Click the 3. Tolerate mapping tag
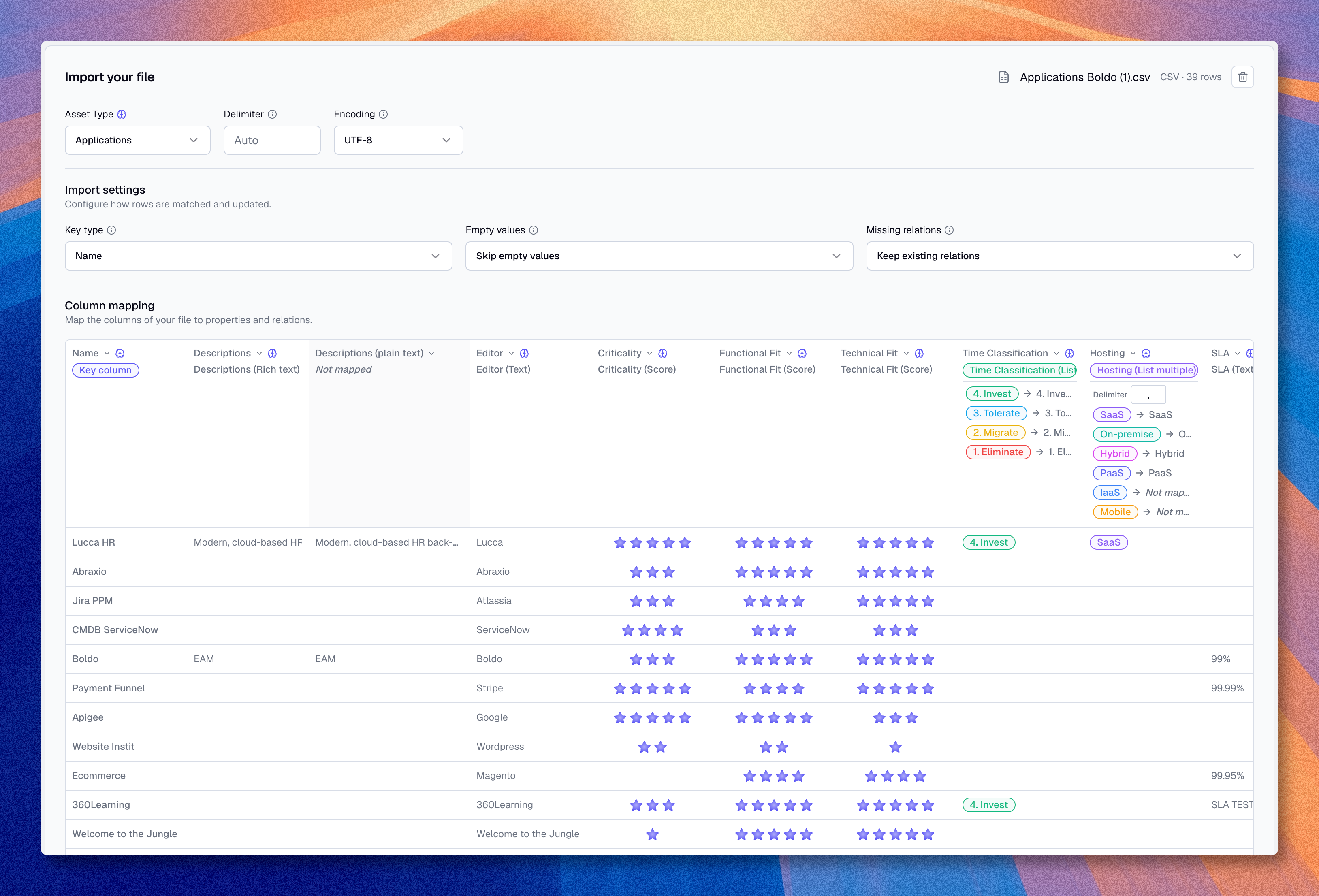1319x896 pixels. pyautogui.click(x=996, y=413)
